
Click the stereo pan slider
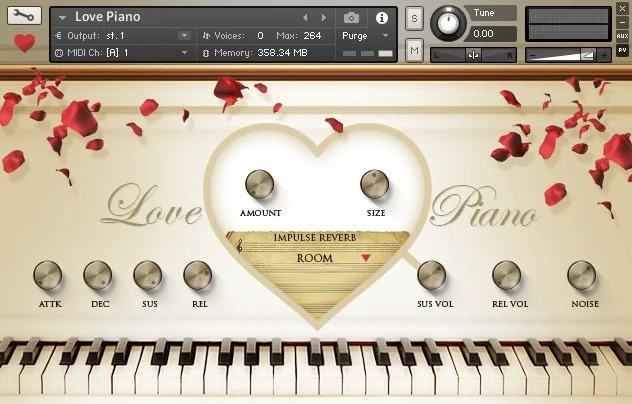tap(474, 54)
